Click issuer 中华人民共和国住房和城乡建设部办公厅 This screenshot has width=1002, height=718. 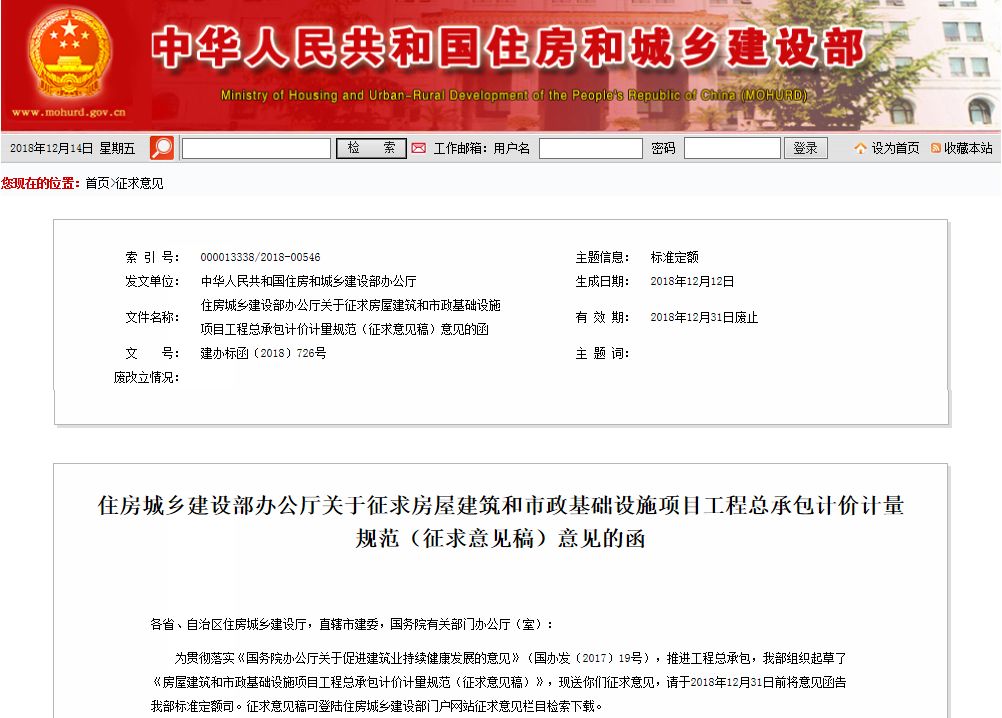point(309,281)
